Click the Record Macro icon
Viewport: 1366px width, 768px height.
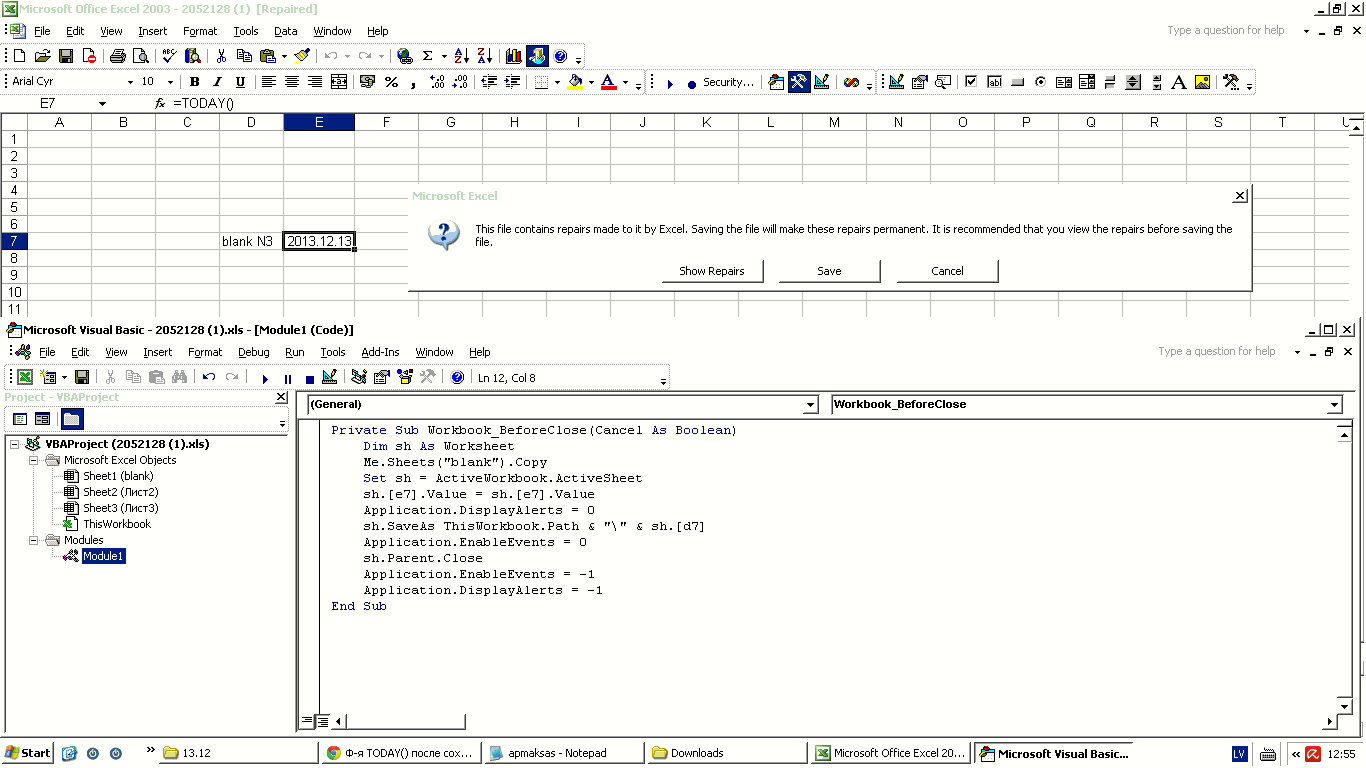point(691,84)
